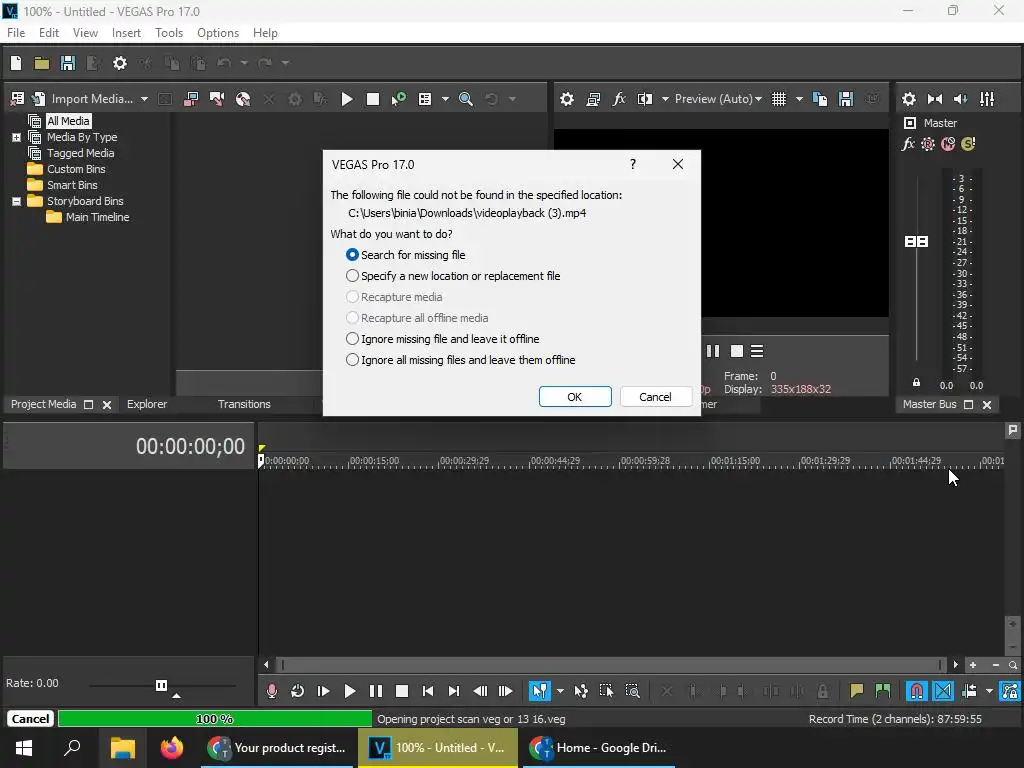Adjust the Master volume fader handle
This screenshot has height=768, width=1024.
click(916, 242)
